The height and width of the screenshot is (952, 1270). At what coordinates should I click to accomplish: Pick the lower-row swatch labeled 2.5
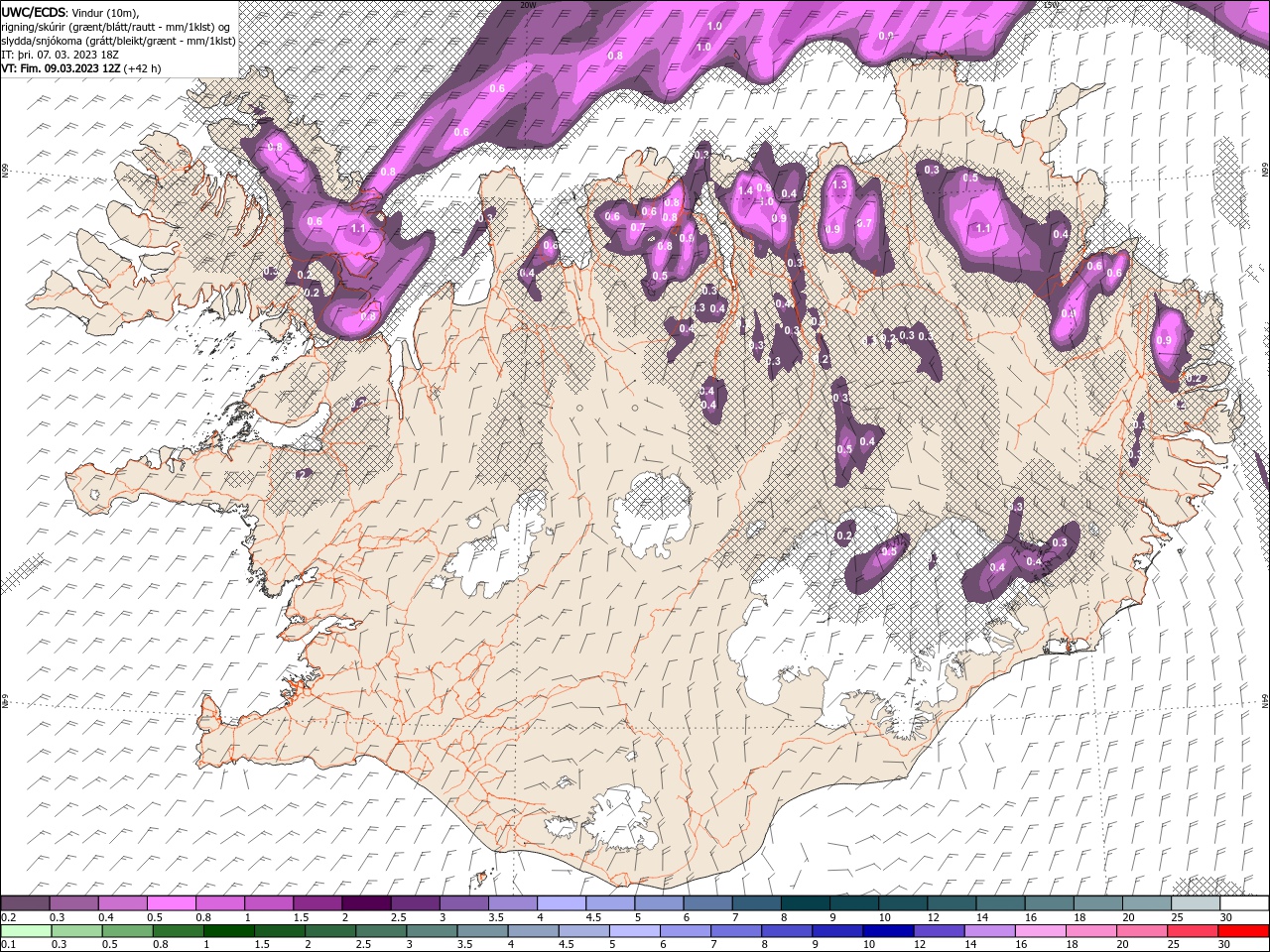point(381,930)
